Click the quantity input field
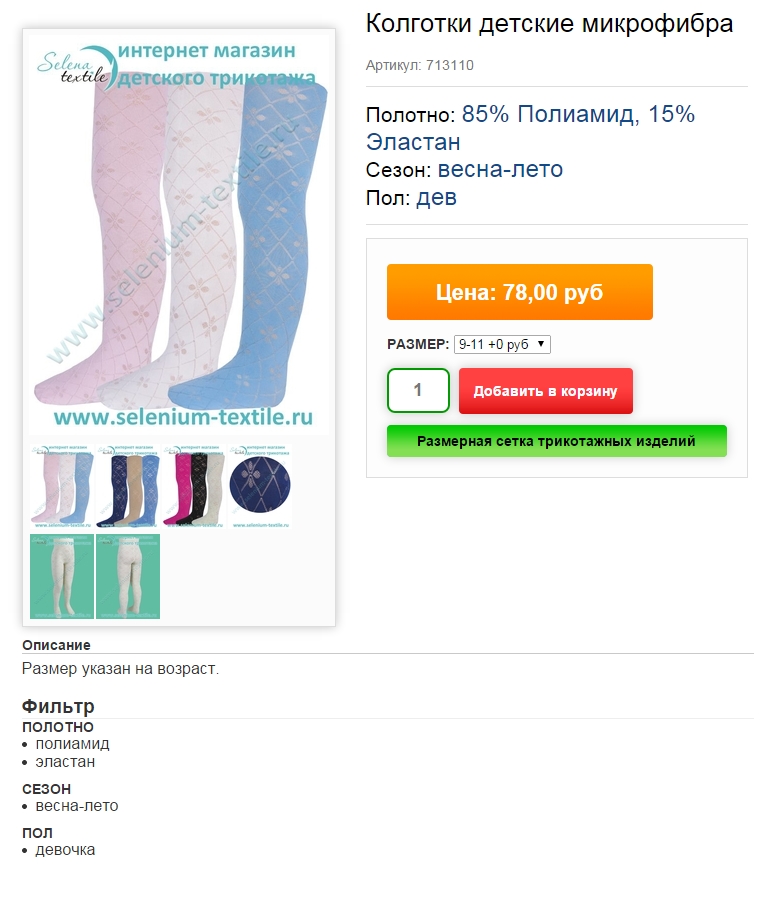Screen dimensions: 760x924 [x=418, y=390]
